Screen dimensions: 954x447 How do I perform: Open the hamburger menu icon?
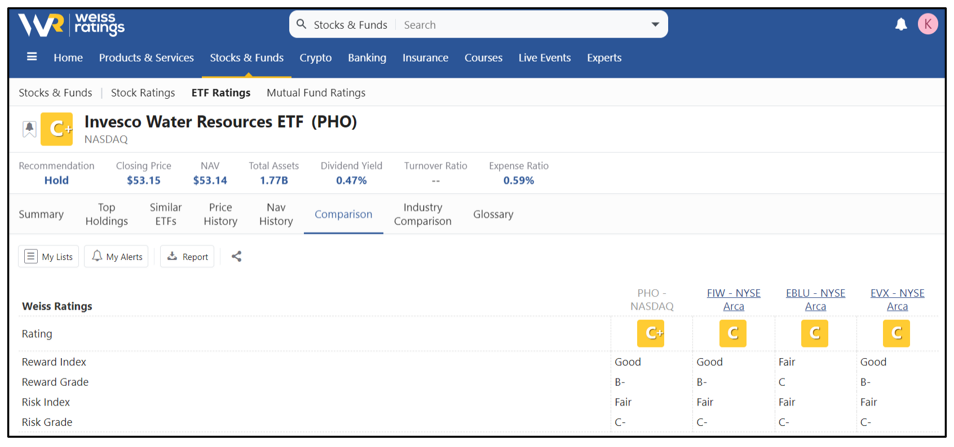click(x=32, y=57)
